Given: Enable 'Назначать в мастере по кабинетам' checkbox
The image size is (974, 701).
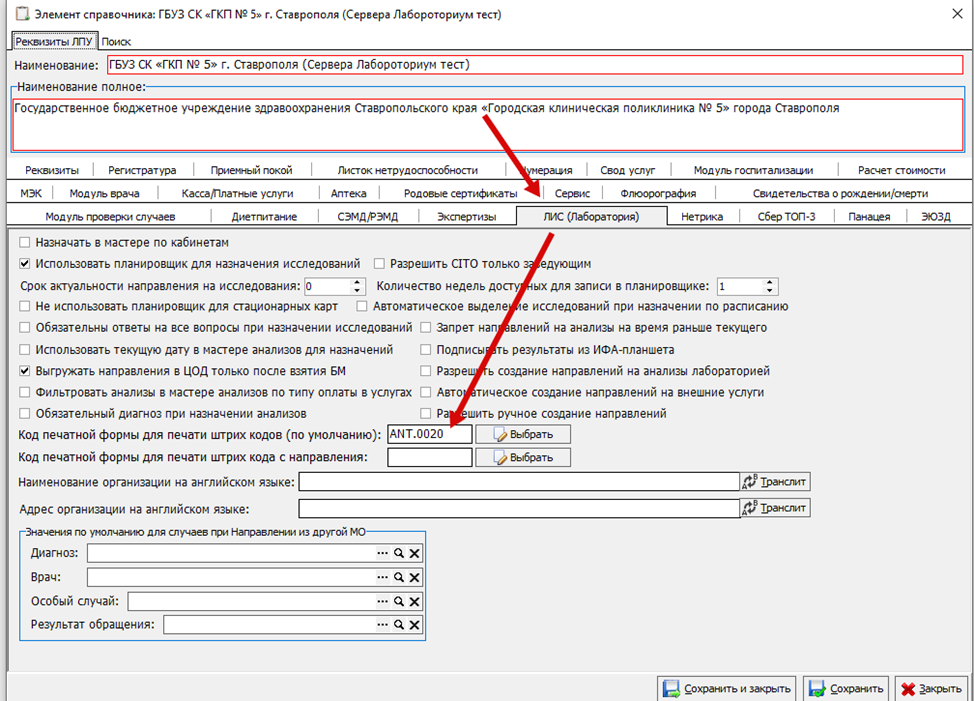Looking at the screenshot, I should pyautogui.click(x=26, y=243).
